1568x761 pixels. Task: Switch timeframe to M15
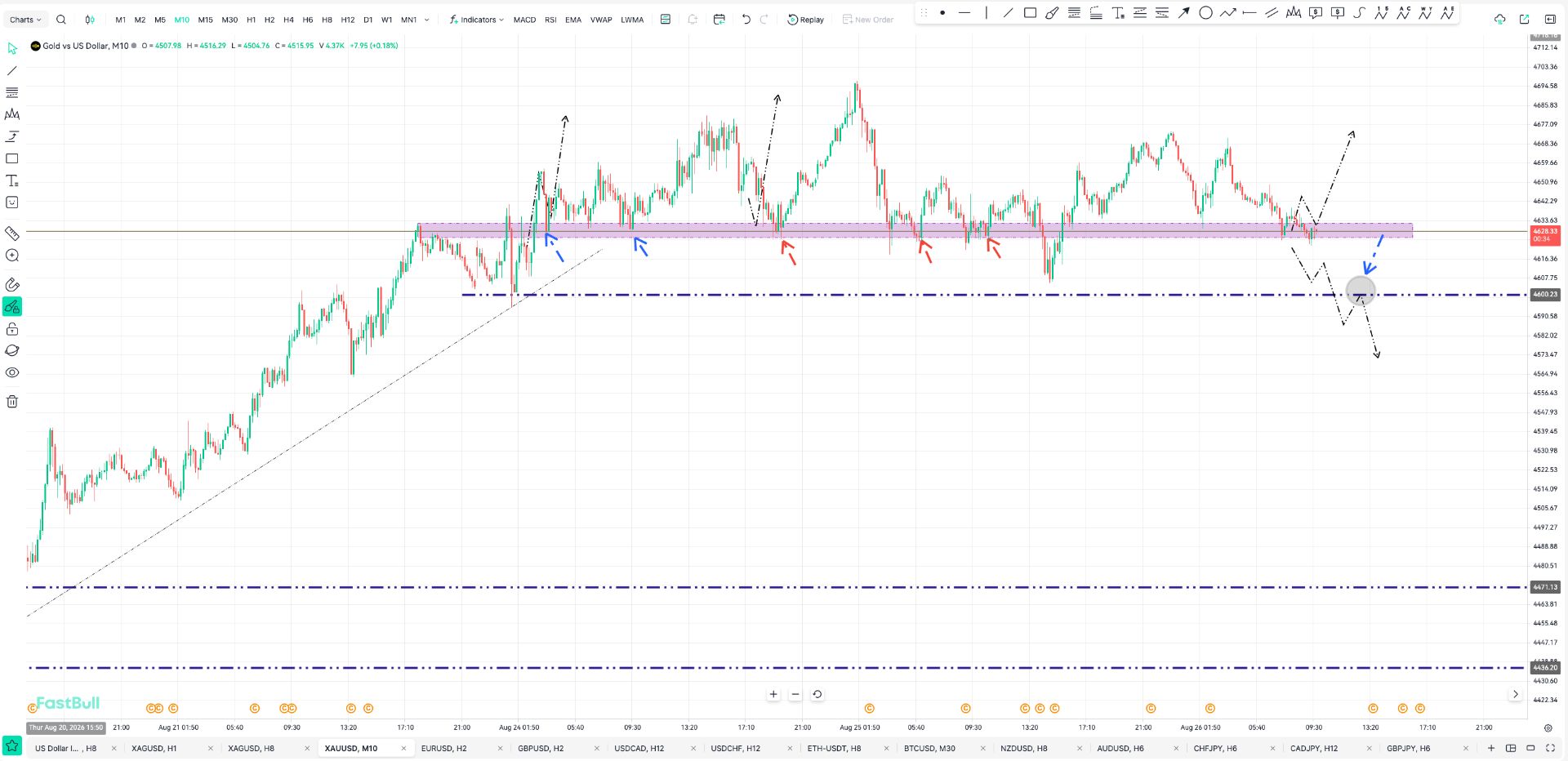(x=205, y=20)
